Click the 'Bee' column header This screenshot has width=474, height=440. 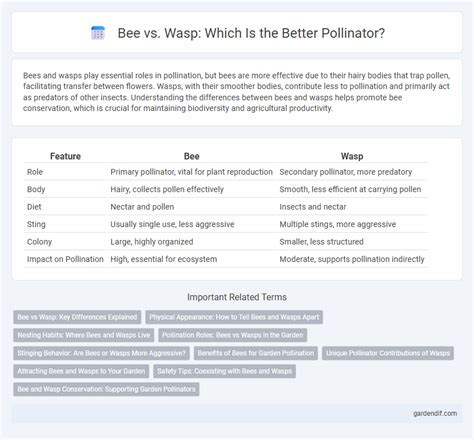tap(192, 156)
